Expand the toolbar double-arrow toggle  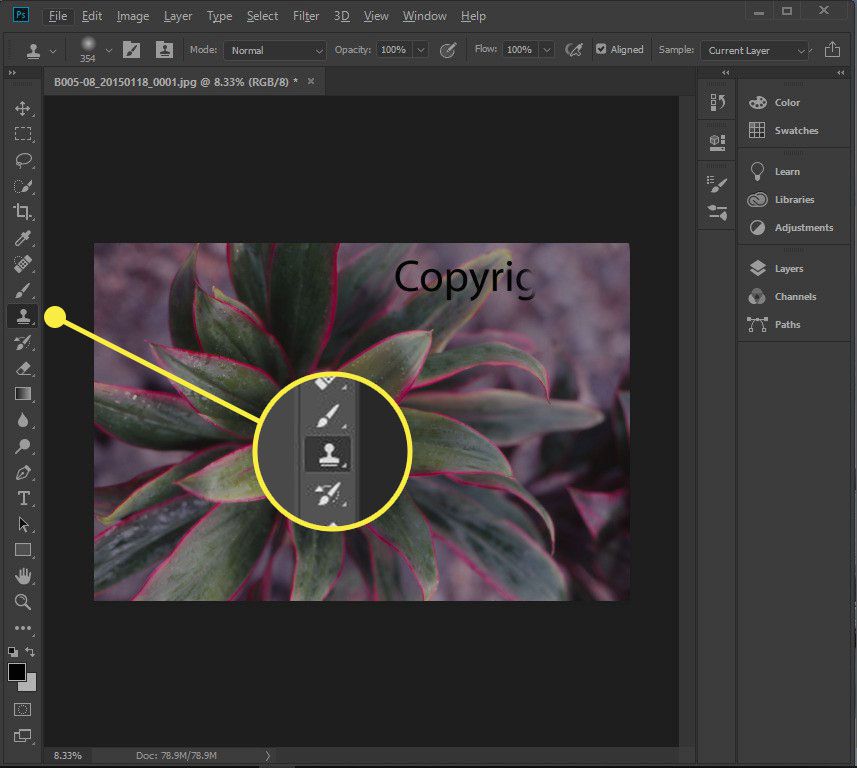pos(12,73)
